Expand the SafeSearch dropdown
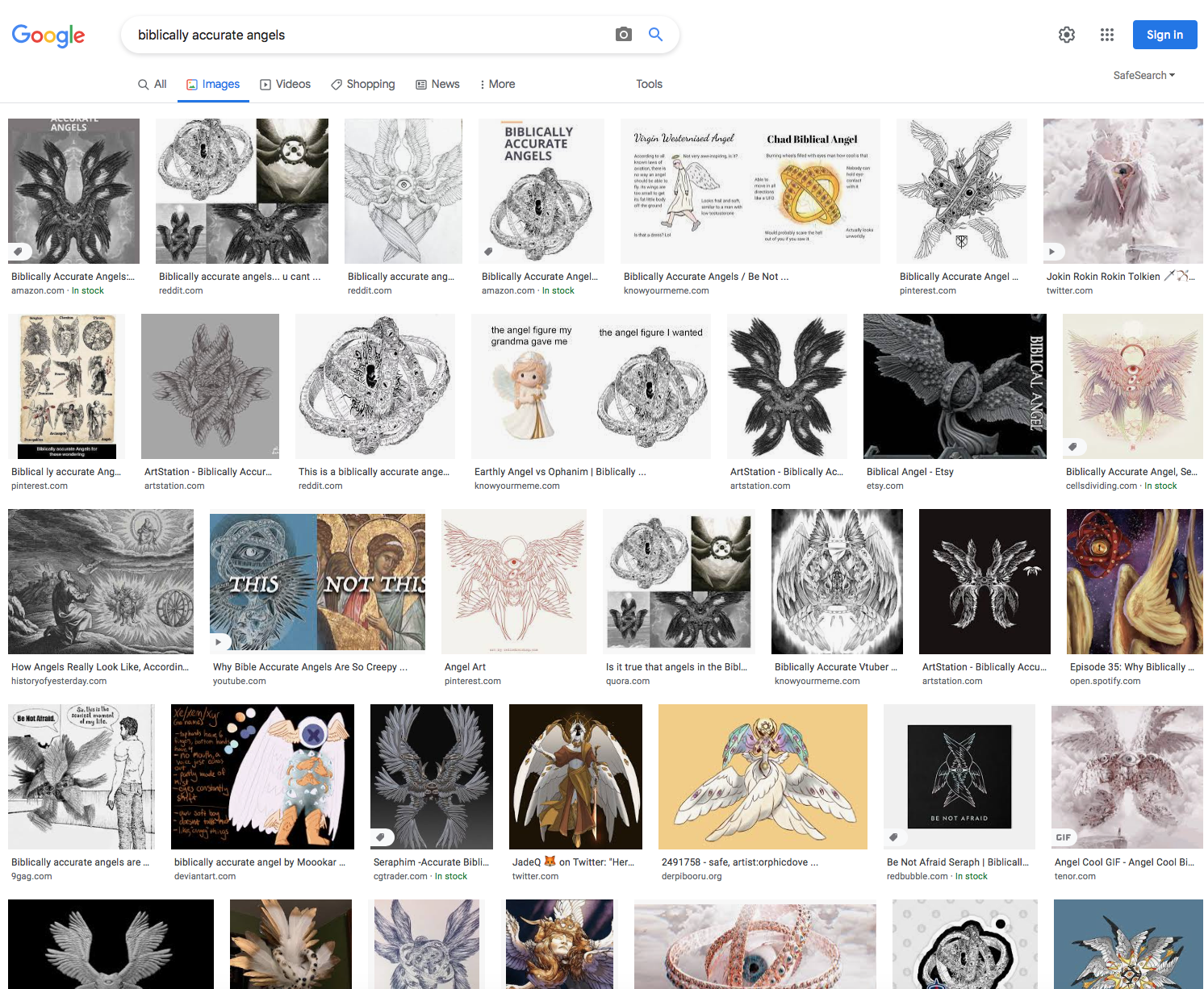Image resolution: width=1204 pixels, height=989 pixels. (1144, 75)
